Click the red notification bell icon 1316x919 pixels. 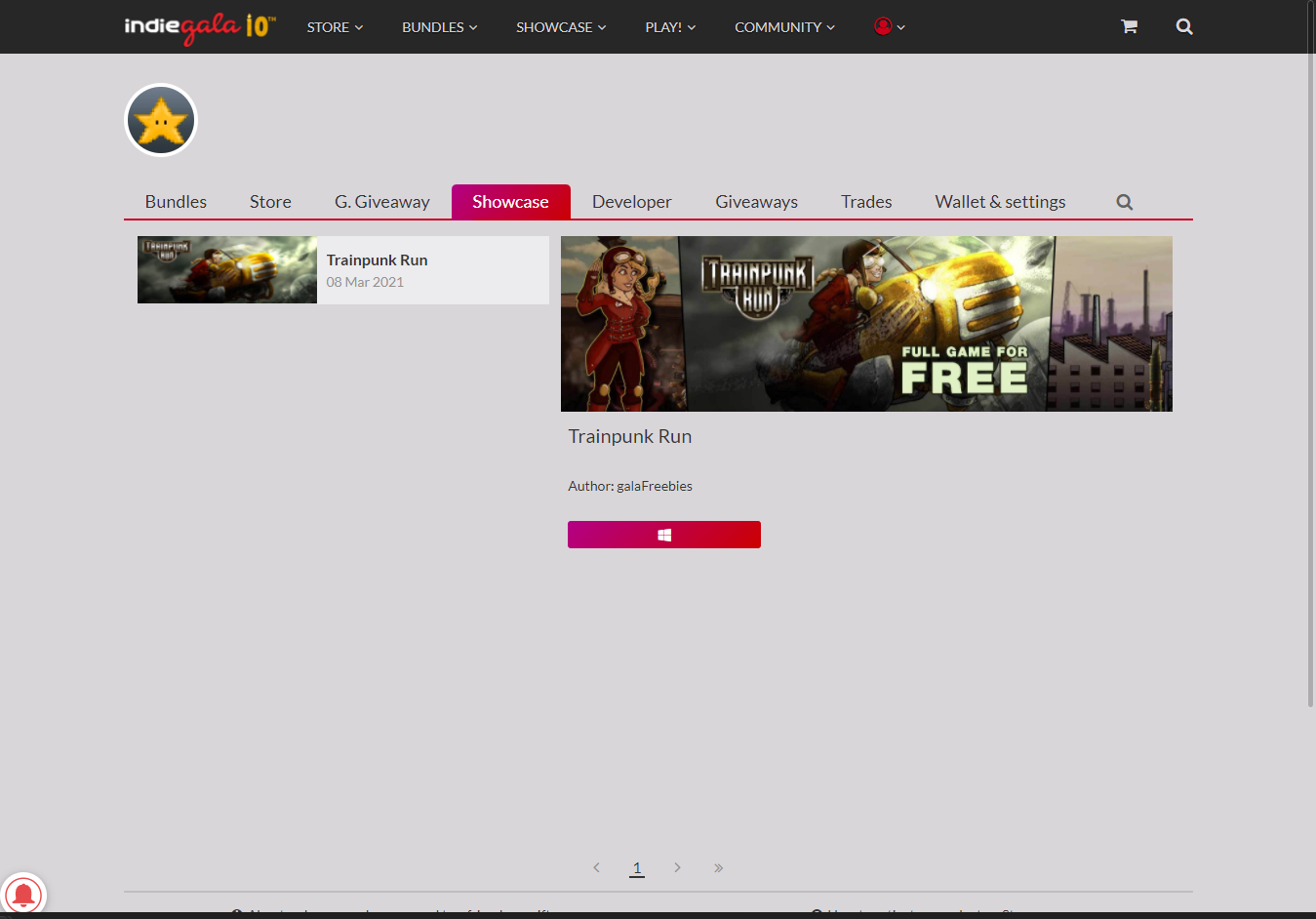22,895
